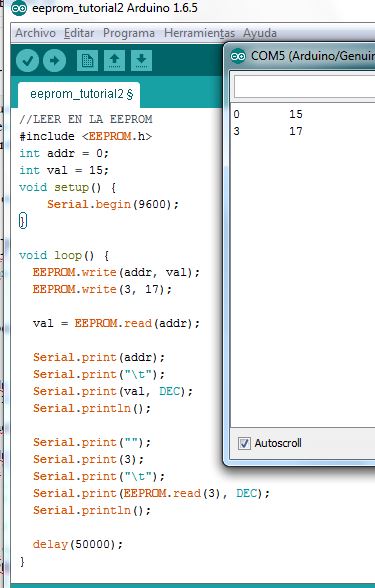Viewport: 375px width, 588px height.
Task: Click serial output value 15
Action: click(296, 114)
